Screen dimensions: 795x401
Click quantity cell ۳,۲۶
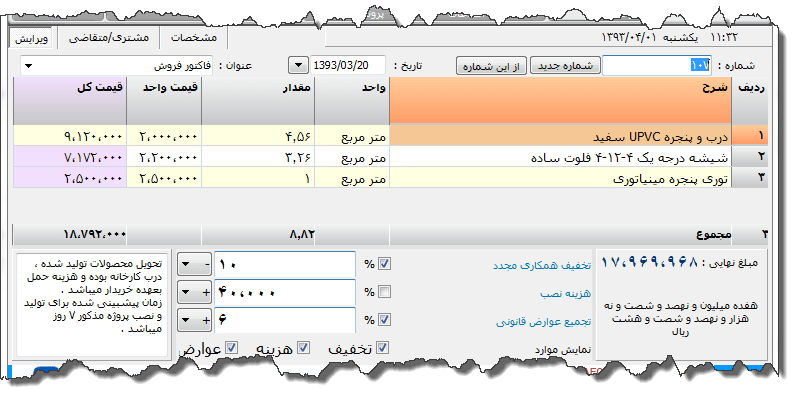(258, 157)
